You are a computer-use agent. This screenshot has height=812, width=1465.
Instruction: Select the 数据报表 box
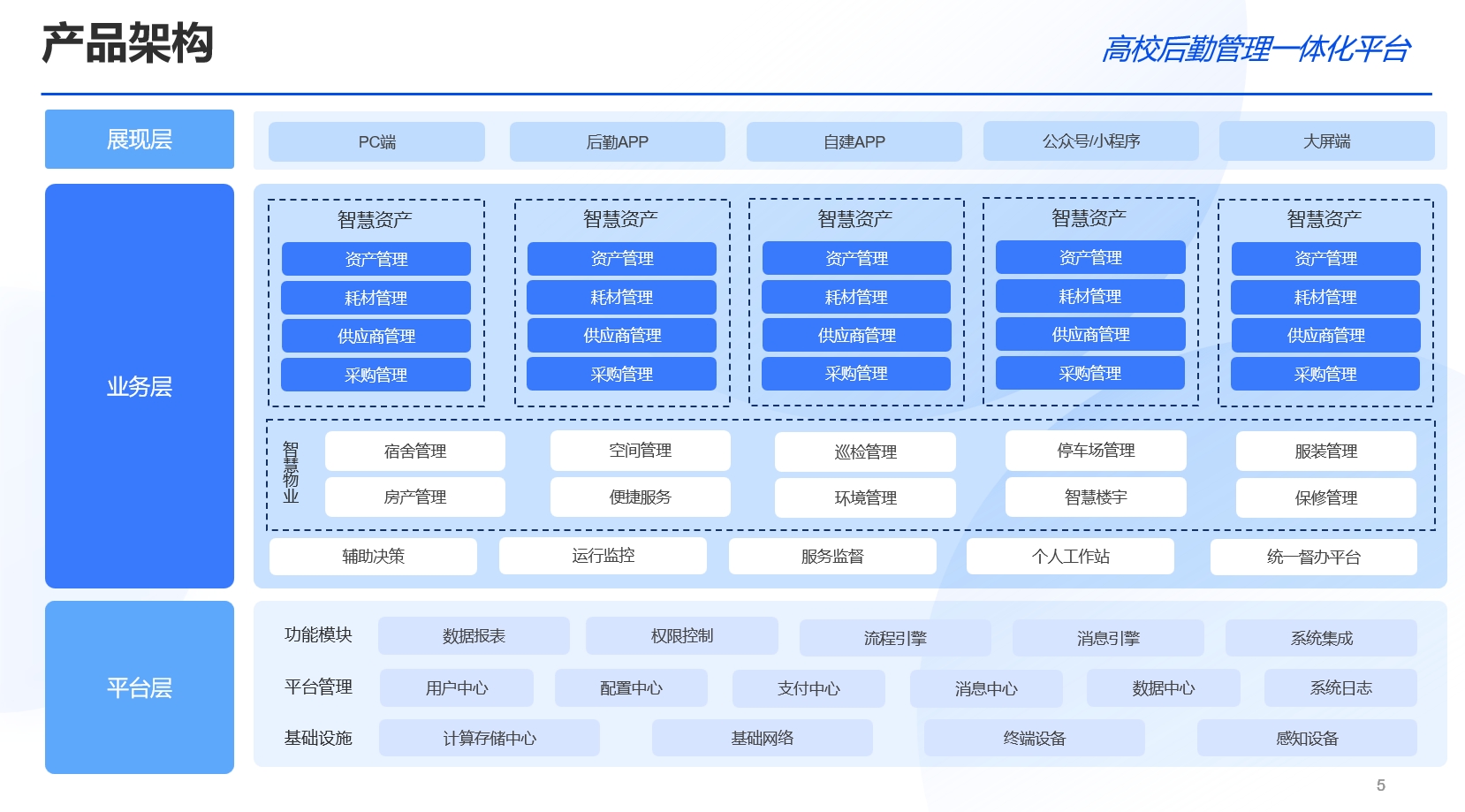tap(474, 635)
